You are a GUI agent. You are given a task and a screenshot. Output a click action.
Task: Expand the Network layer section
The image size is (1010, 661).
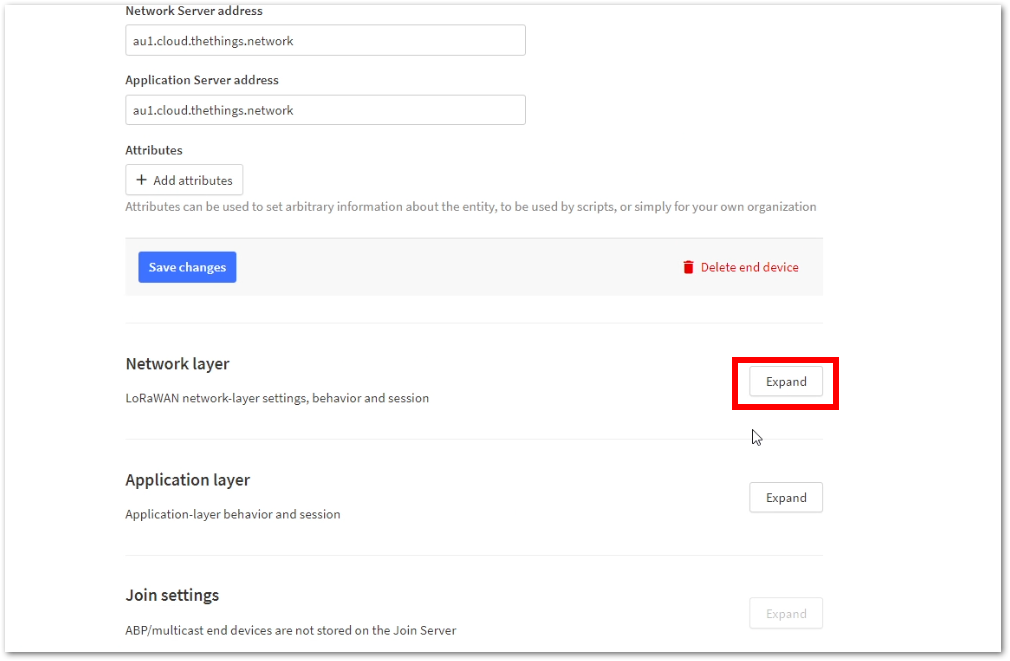pyautogui.click(x=786, y=382)
